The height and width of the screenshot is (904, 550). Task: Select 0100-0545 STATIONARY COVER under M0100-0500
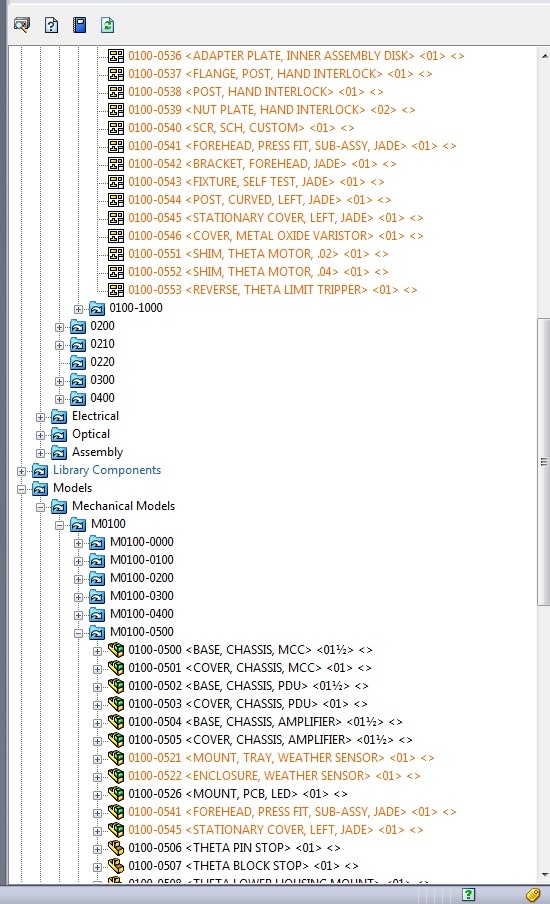tap(276, 830)
